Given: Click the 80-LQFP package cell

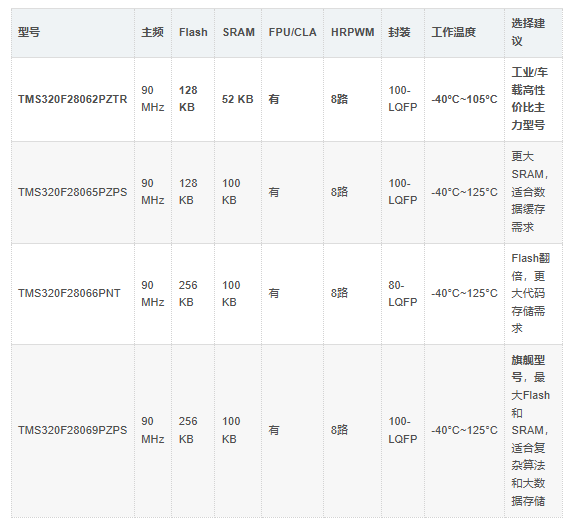Looking at the screenshot, I should pyautogui.click(x=403, y=294).
